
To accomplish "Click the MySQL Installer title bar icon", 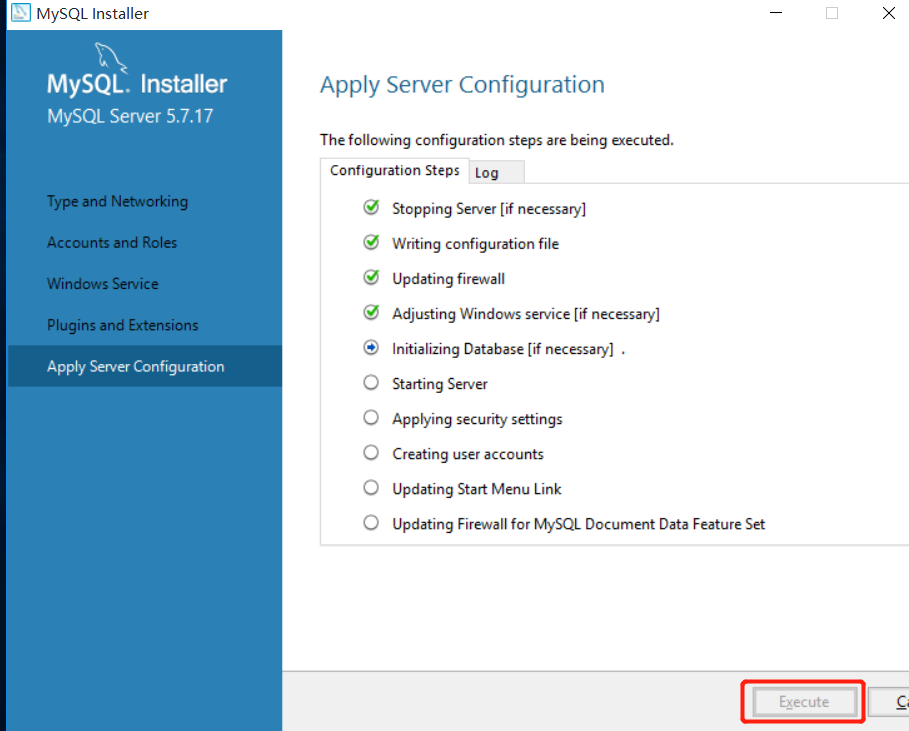I will (x=19, y=13).
